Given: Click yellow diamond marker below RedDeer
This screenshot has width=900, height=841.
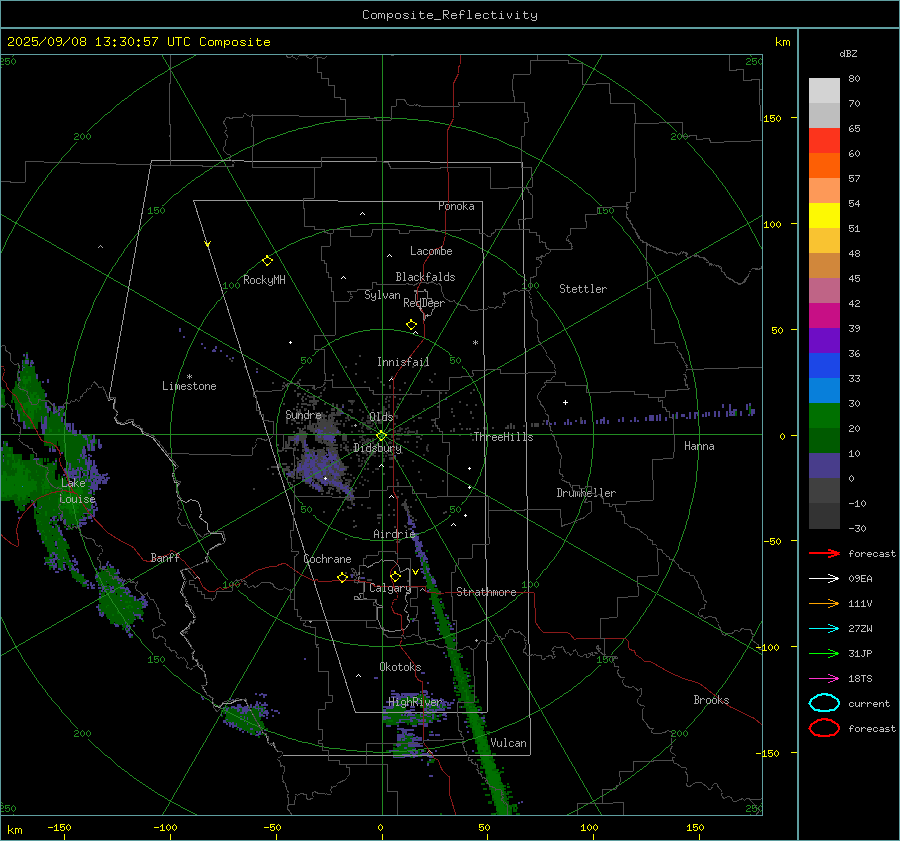Looking at the screenshot, I should click(x=411, y=325).
